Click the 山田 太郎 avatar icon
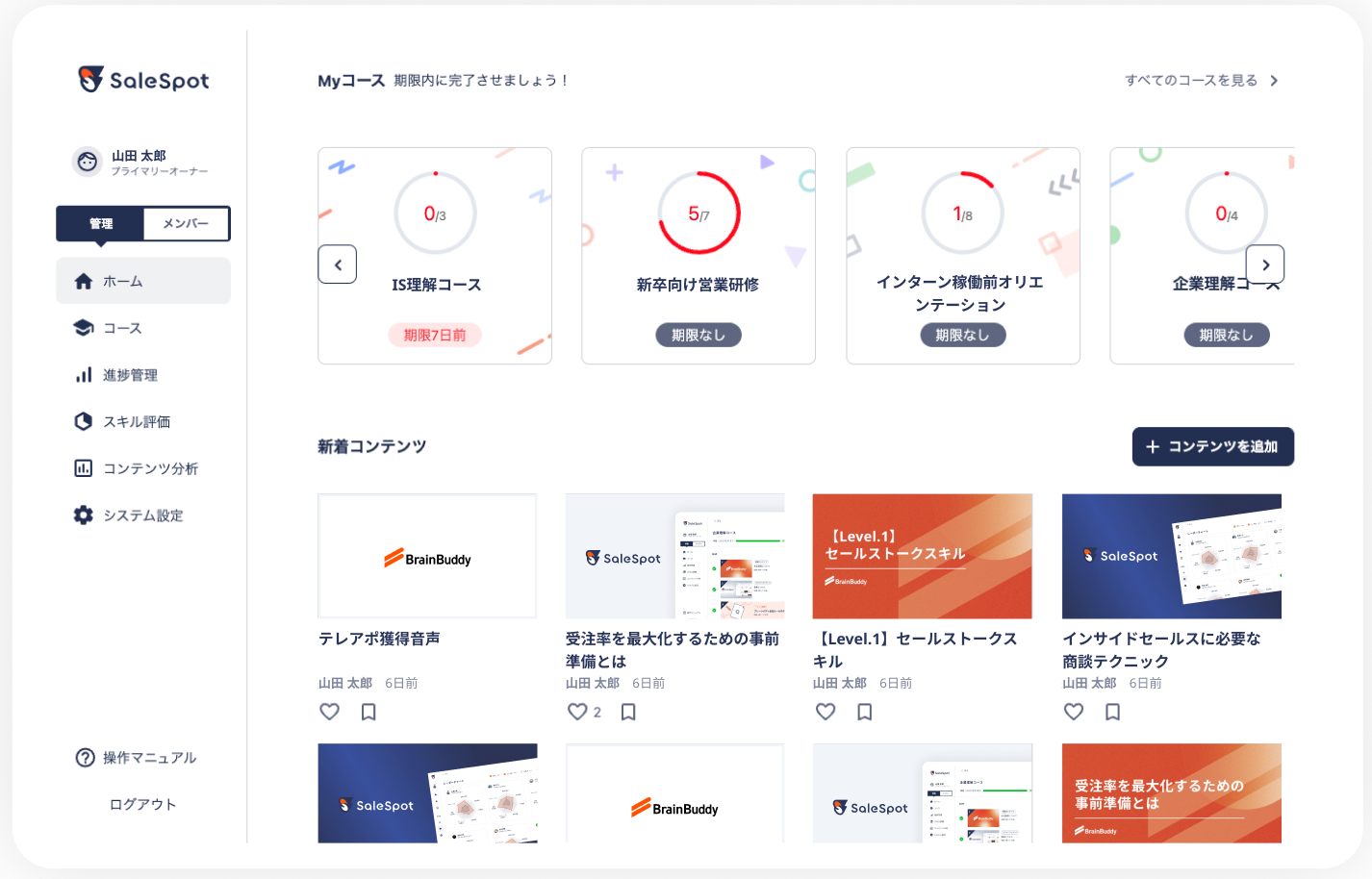 [88, 162]
